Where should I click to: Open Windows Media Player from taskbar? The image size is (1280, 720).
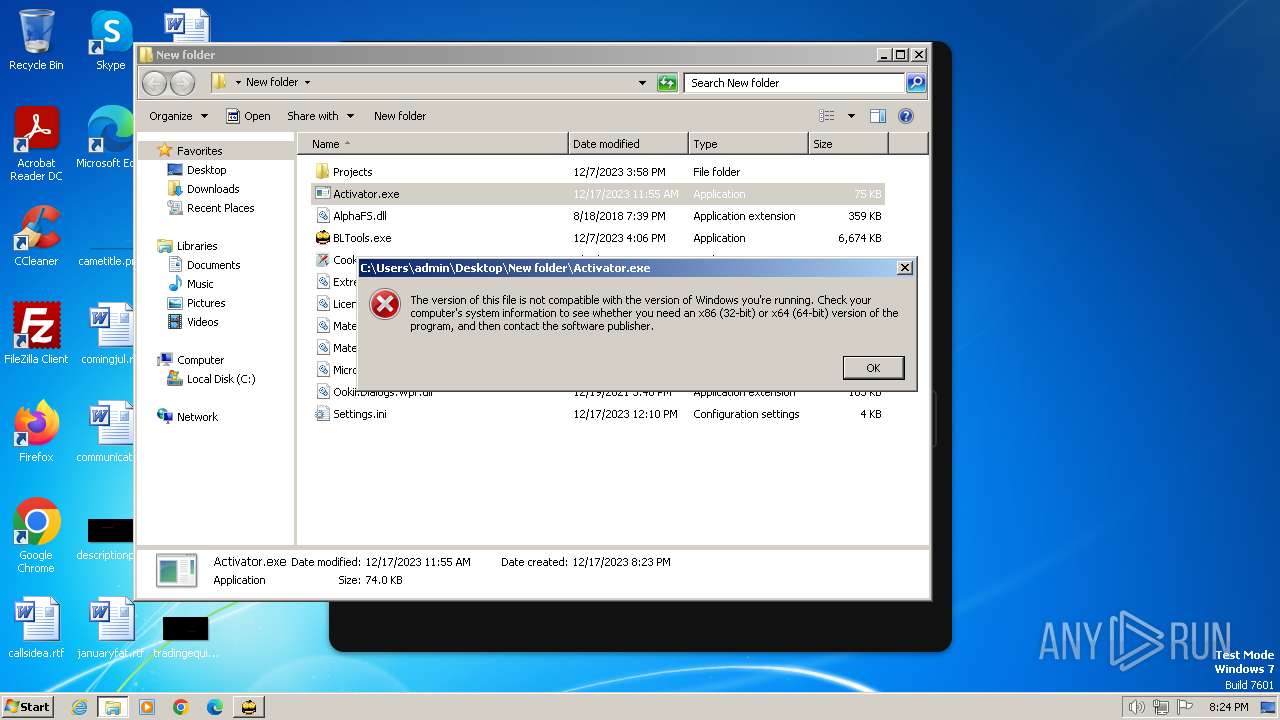coord(147,707)
